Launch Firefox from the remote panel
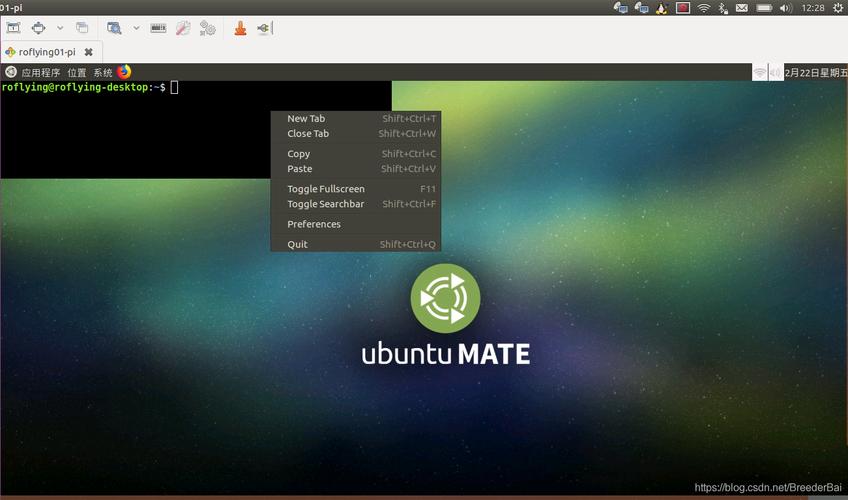 124,71
